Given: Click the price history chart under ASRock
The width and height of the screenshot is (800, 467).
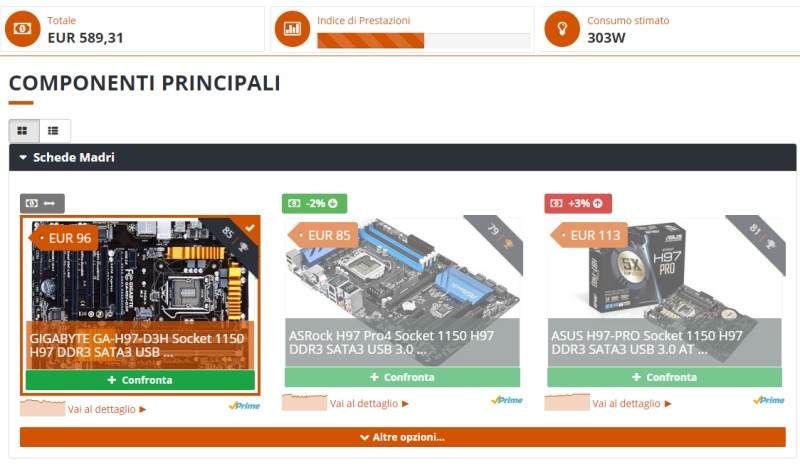Looking at the screenshot, I should point(305,402).
